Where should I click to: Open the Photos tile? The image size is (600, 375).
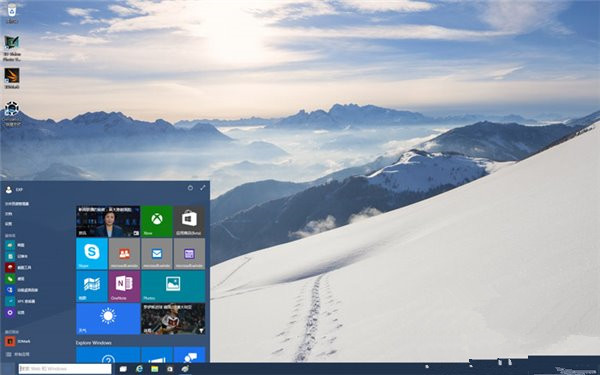pos(173,286)
